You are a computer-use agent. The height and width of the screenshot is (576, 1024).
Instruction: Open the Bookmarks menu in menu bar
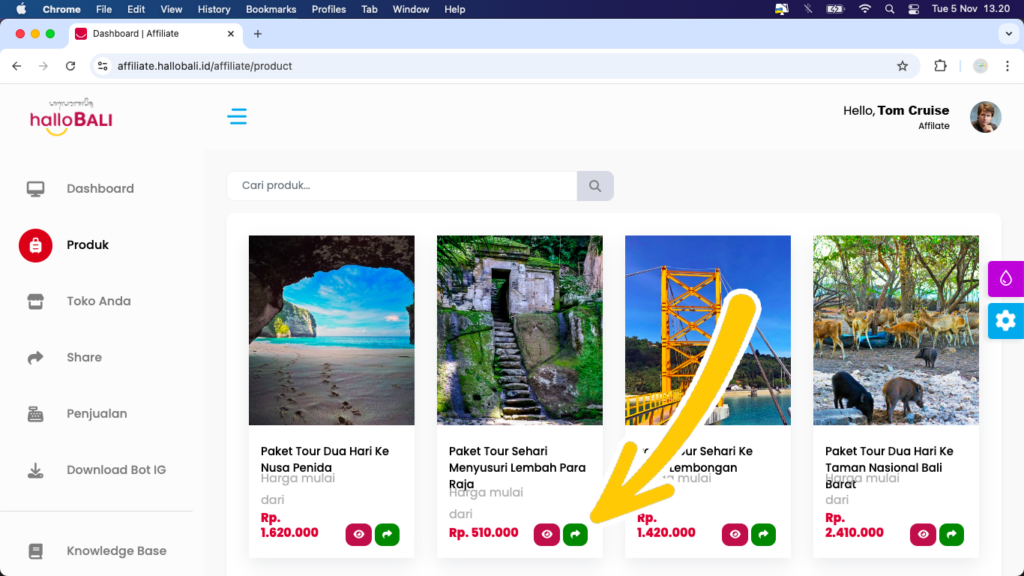[x=271, y=9]
